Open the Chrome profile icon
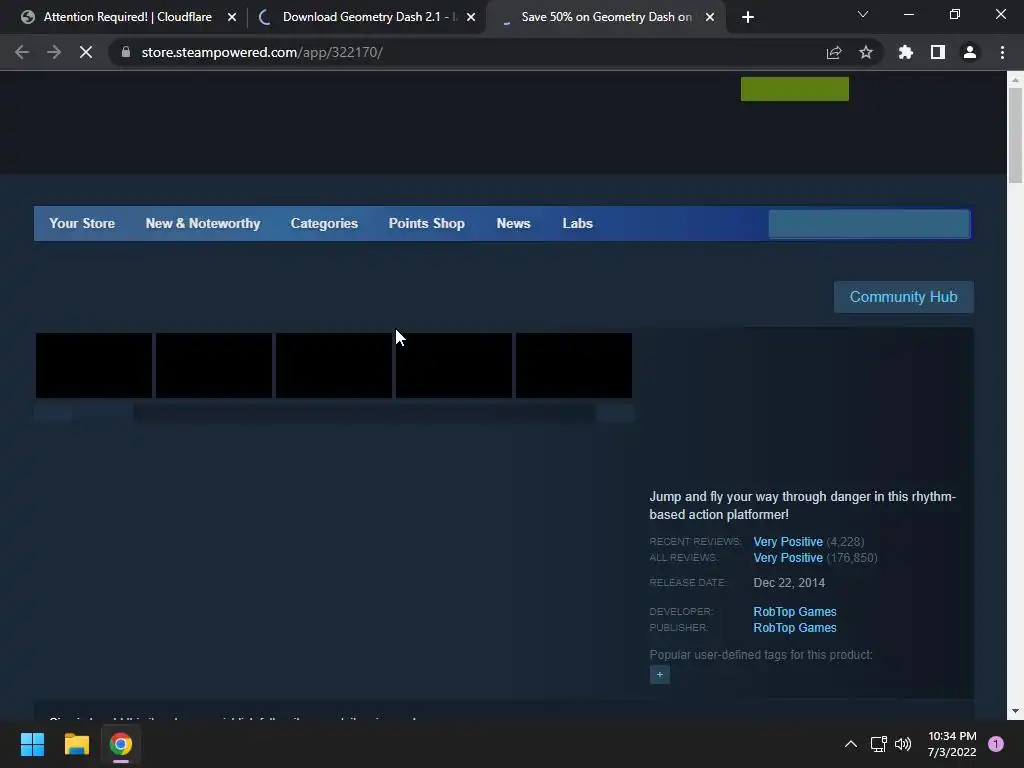Image resolution: width=1024 pixels, height=768 pixels. pyautogui.click(x=970, y=52)
